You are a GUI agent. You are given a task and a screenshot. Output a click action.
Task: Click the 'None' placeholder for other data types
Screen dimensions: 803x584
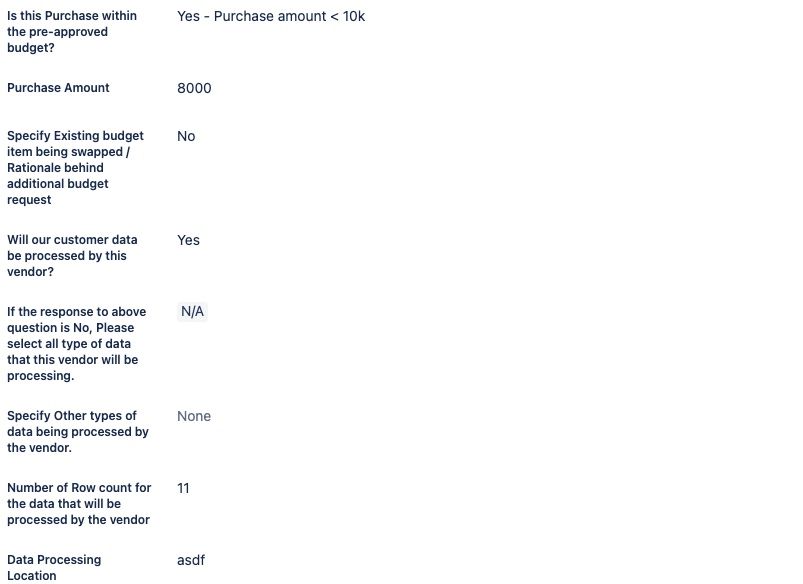(194, 416)
